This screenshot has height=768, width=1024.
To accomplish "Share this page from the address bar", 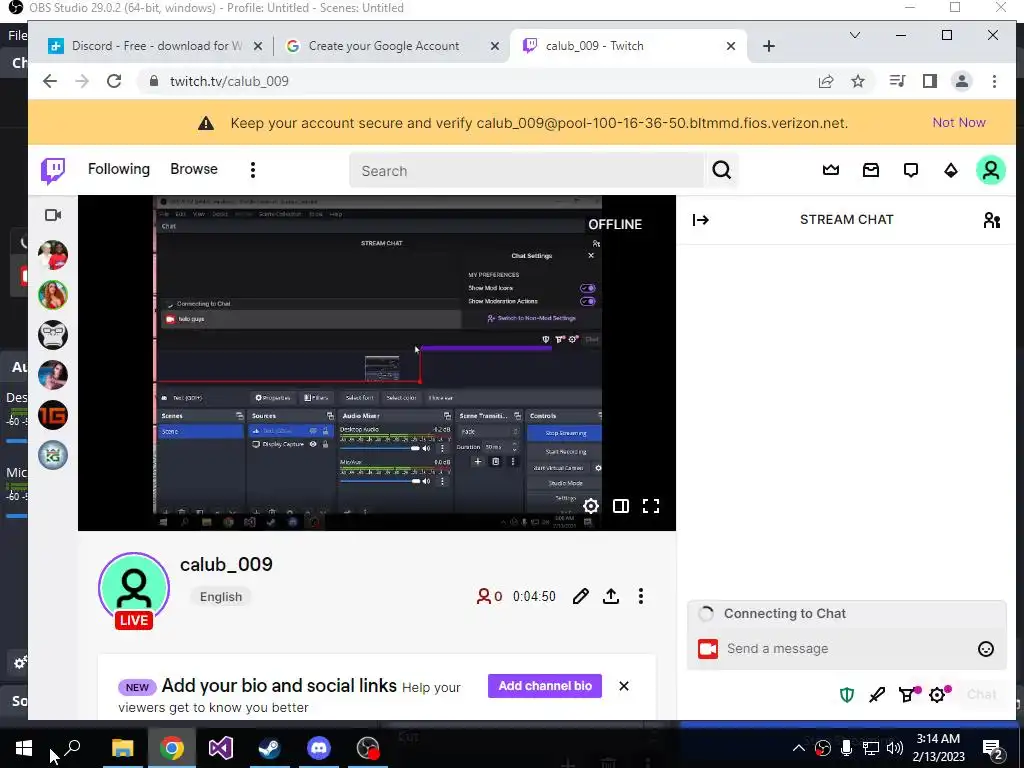I will click(825, 81).
